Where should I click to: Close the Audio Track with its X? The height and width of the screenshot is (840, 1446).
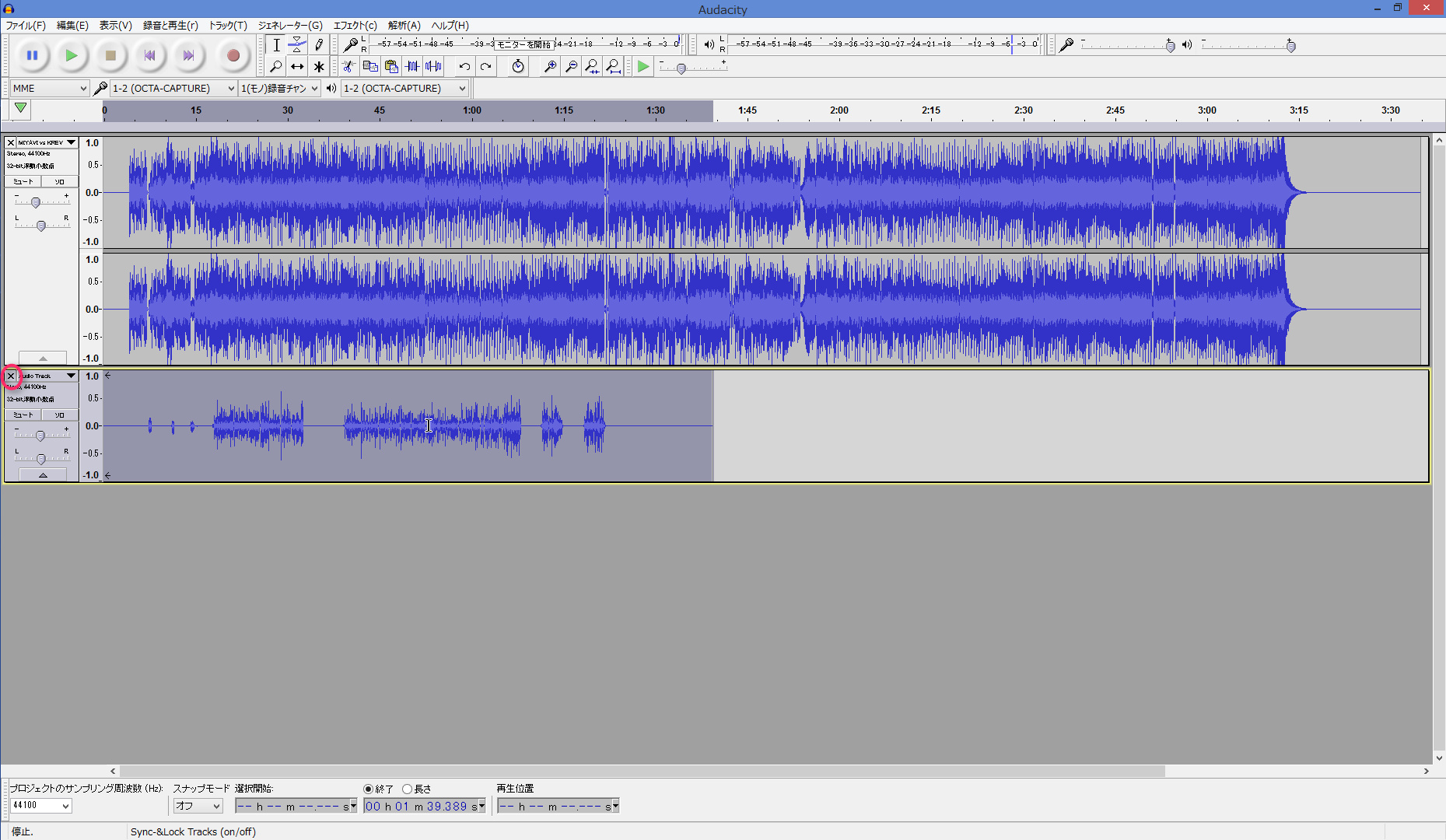pyautogui.click(x=11, y=376)
